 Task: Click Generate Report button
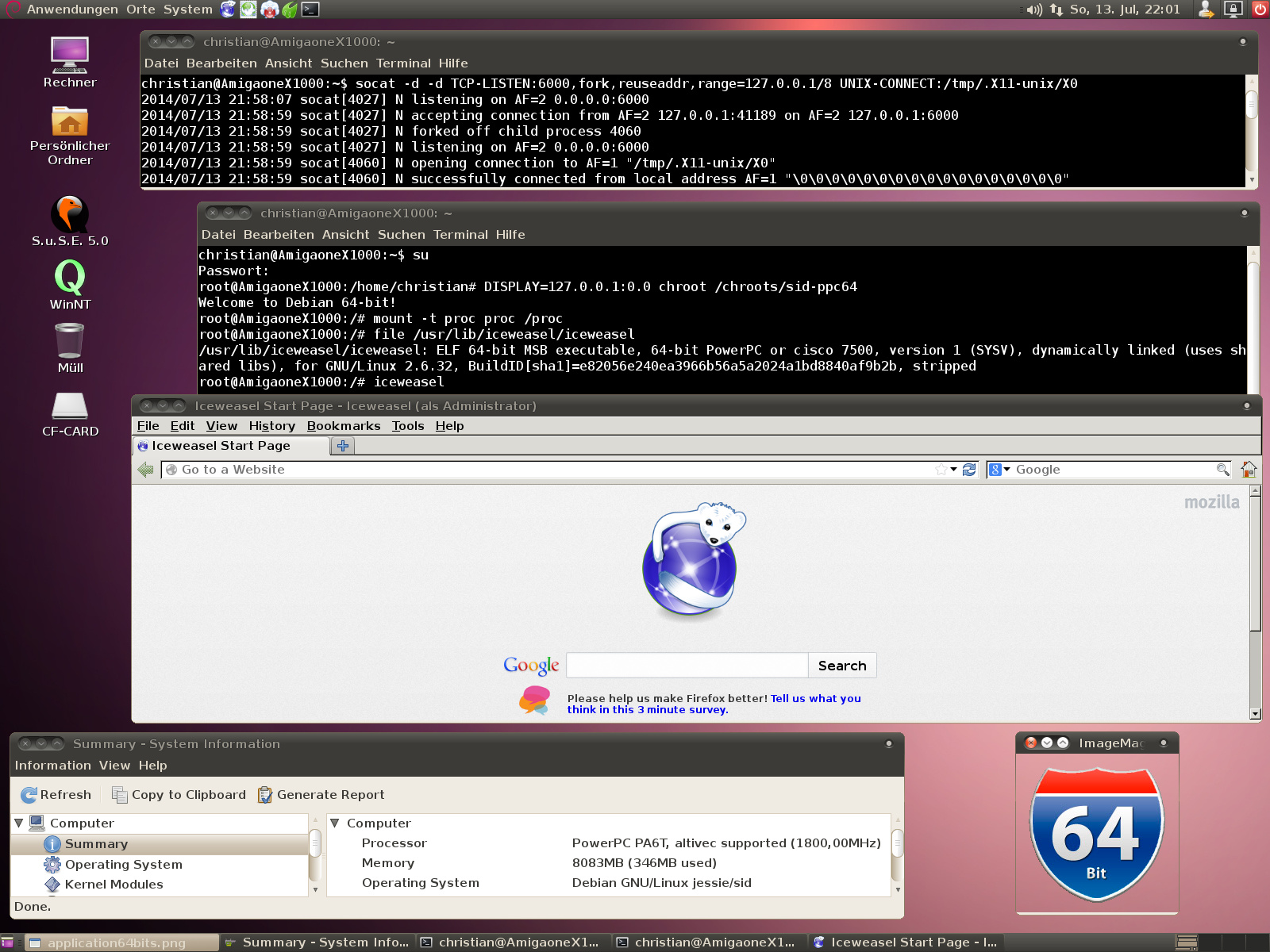pos(321,795)
